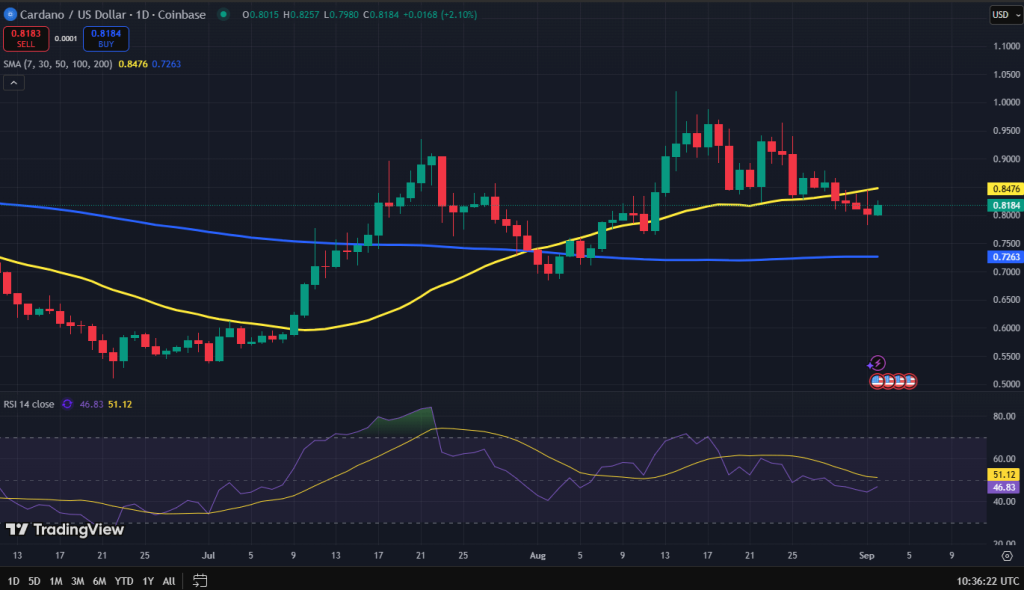Click the Cardano / US Dollar symbol title

tap(113, 14)
